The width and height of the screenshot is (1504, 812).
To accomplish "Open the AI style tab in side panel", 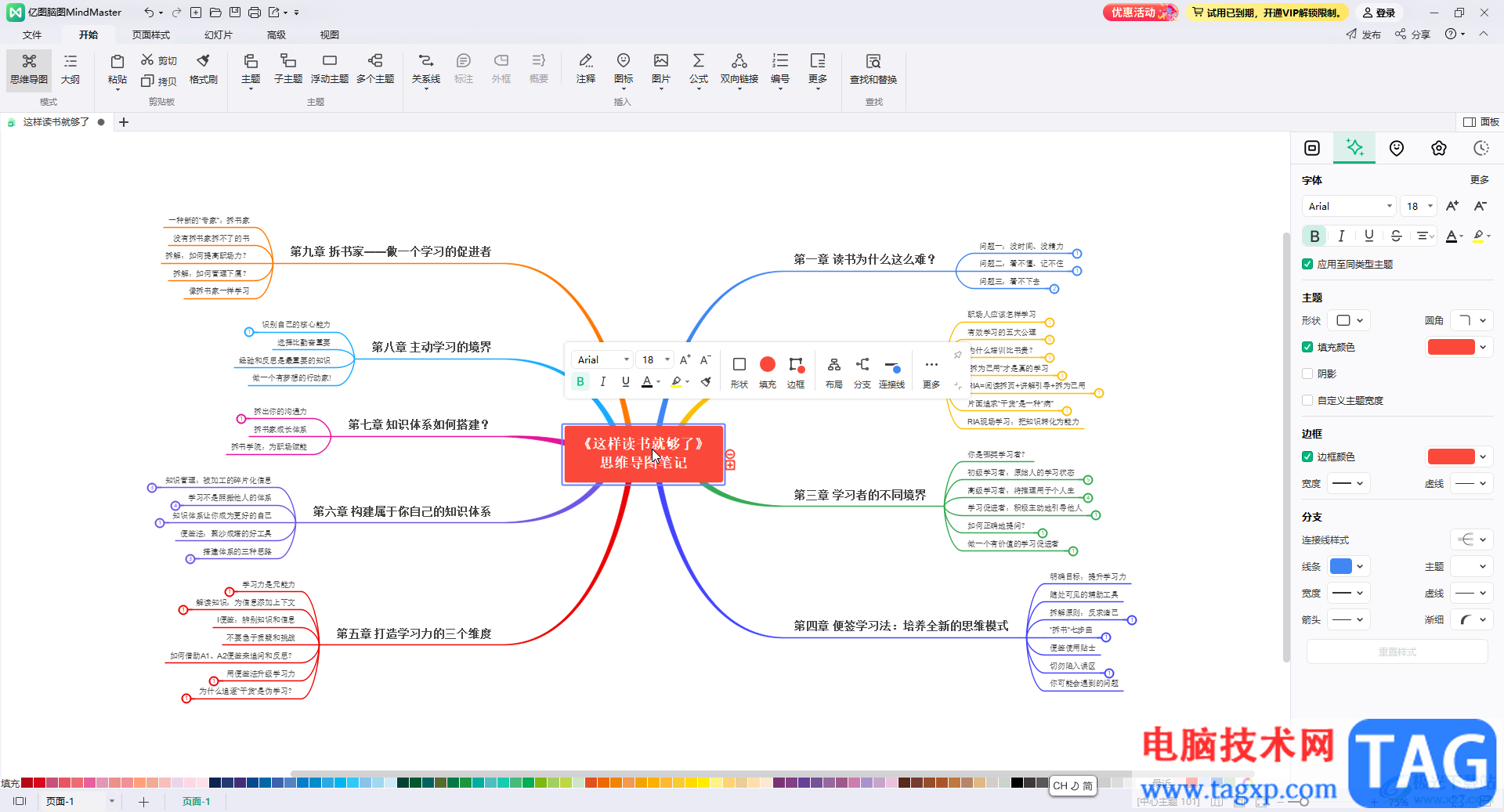I will (1354, 148).
